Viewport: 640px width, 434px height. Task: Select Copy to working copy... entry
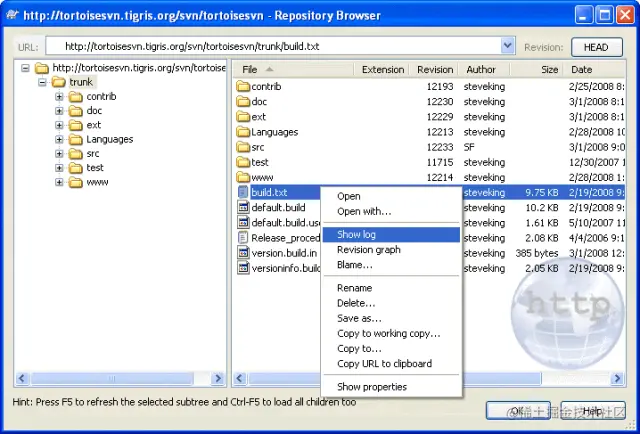coord(391,333)
